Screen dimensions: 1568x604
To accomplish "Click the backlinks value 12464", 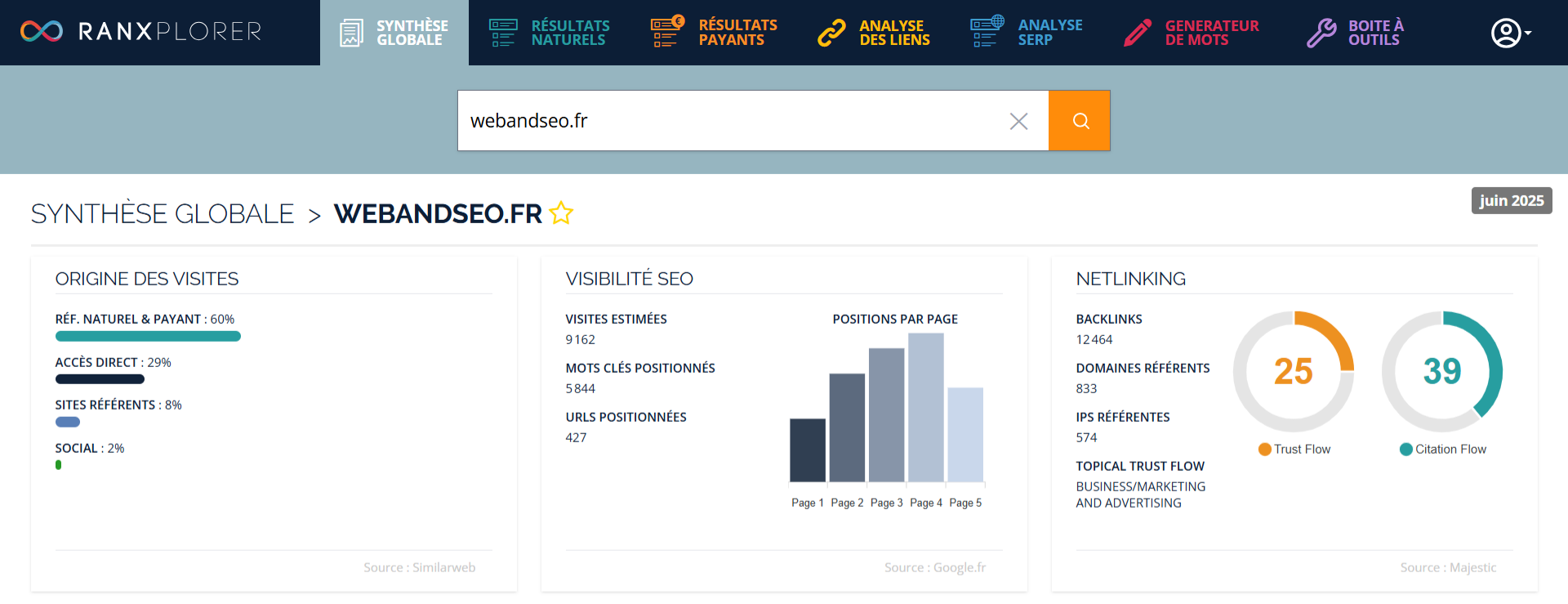I will [1094, 339].
